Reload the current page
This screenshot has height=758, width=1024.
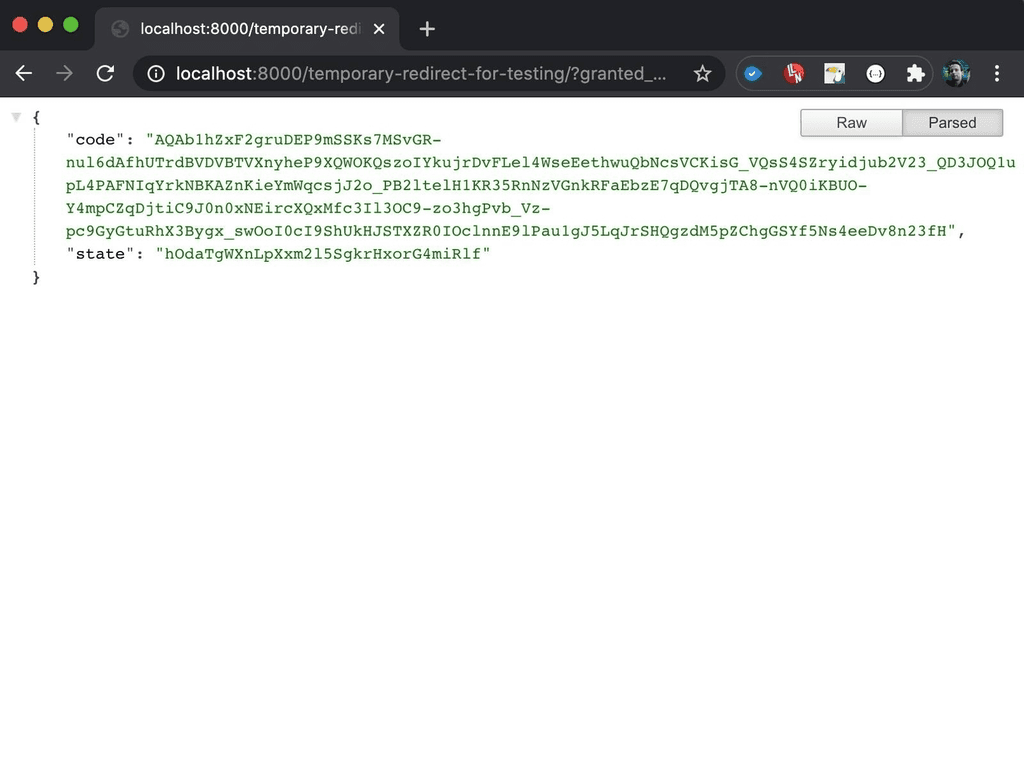pos(105,73)
